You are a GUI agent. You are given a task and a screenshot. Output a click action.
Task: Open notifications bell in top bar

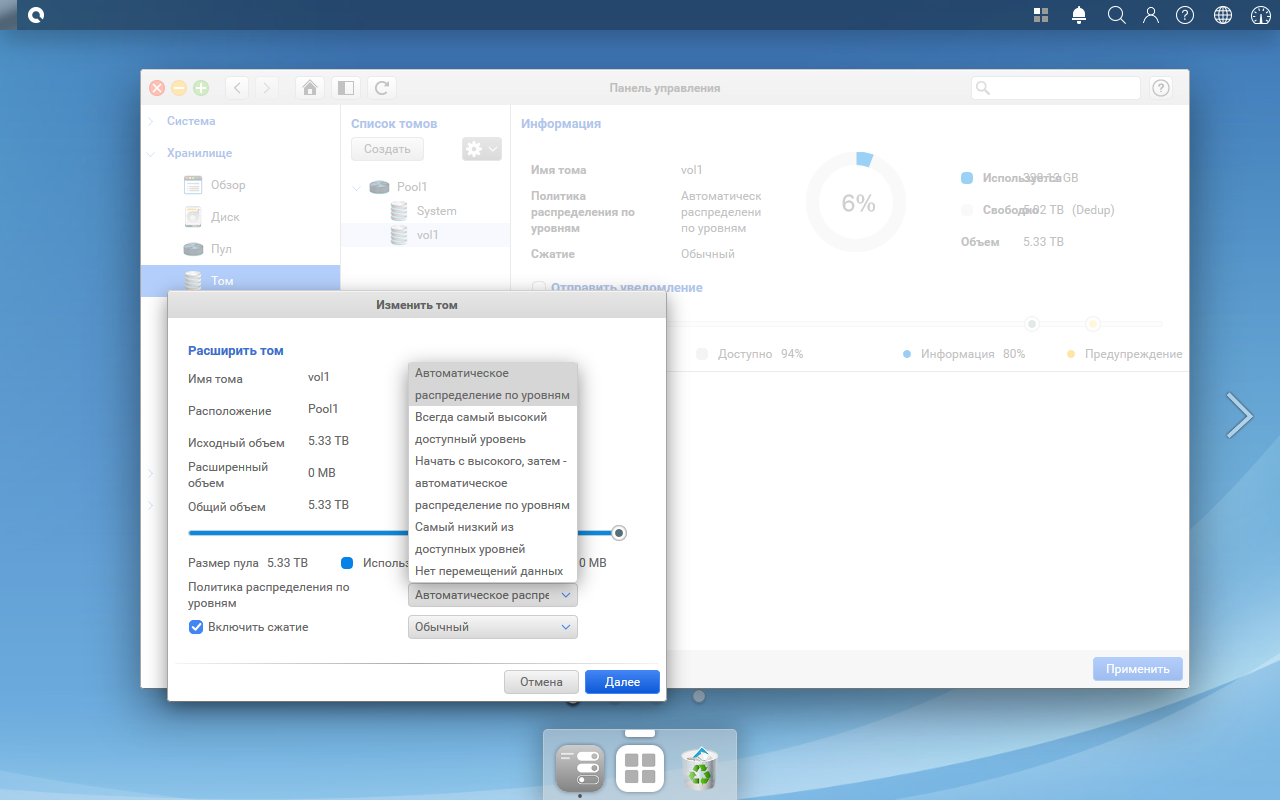pos(1079,15)
